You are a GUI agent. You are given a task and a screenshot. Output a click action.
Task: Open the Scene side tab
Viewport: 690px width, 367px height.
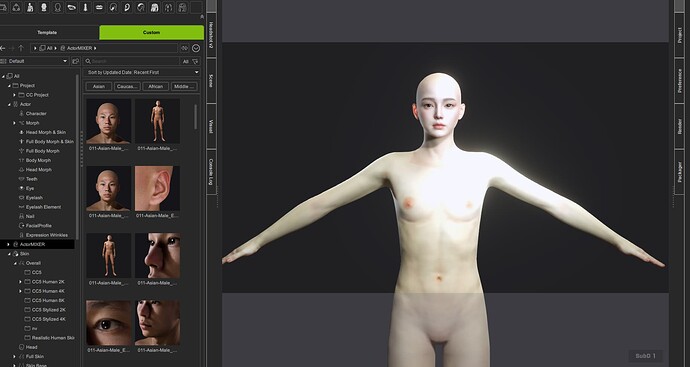(211, 81)
